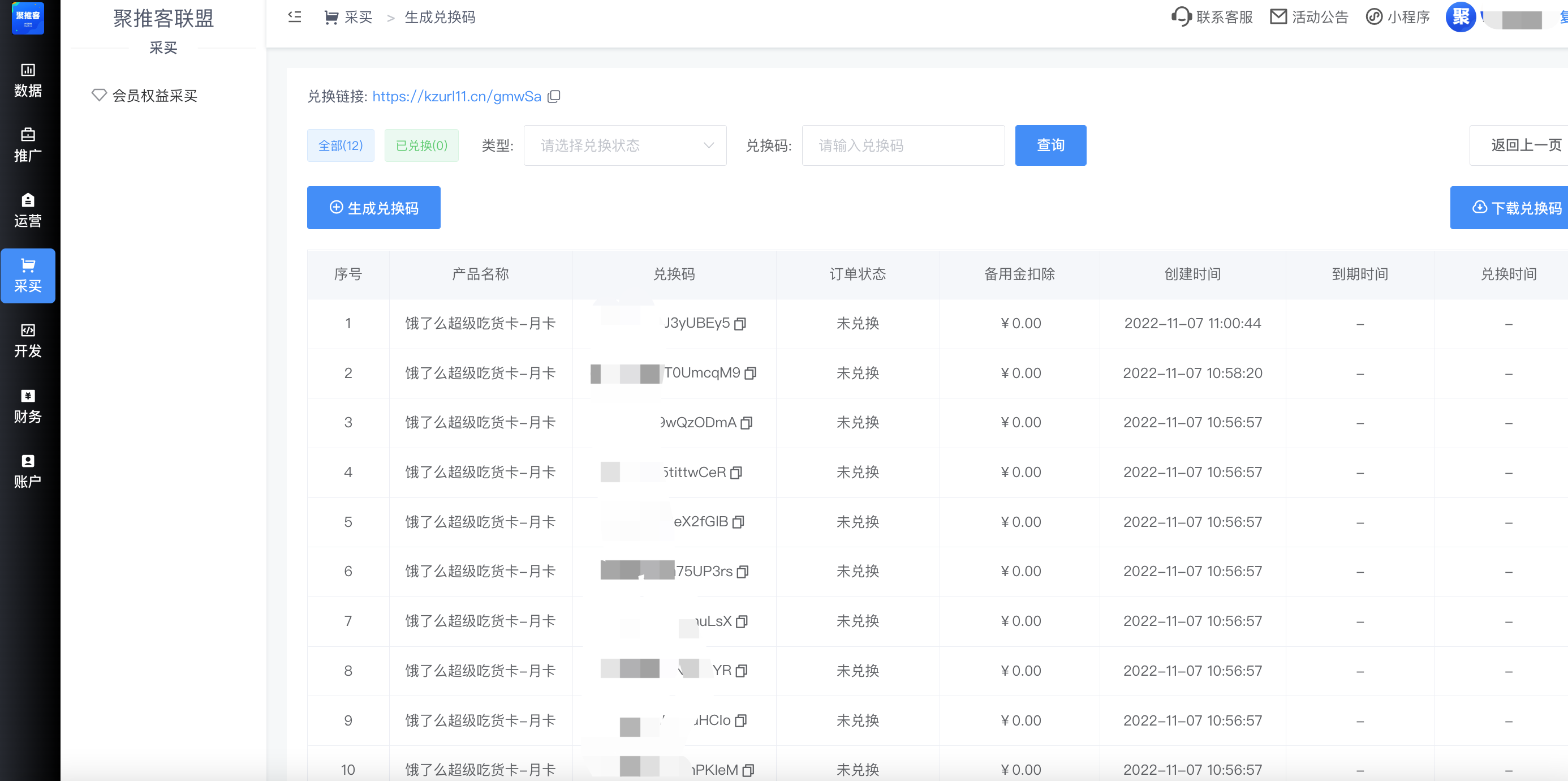Copy redemption code ending eX2fGIB
The height and width of the screenshot is (781, 1568).
point(738,522)
